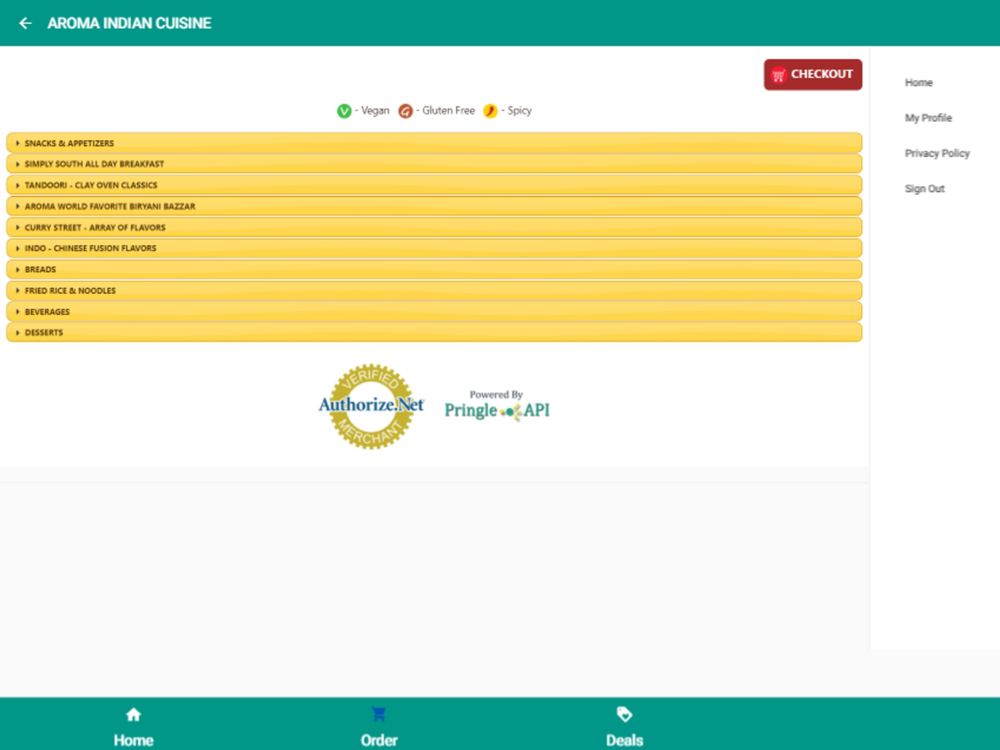Expand the Desserts category

[434, 332]
